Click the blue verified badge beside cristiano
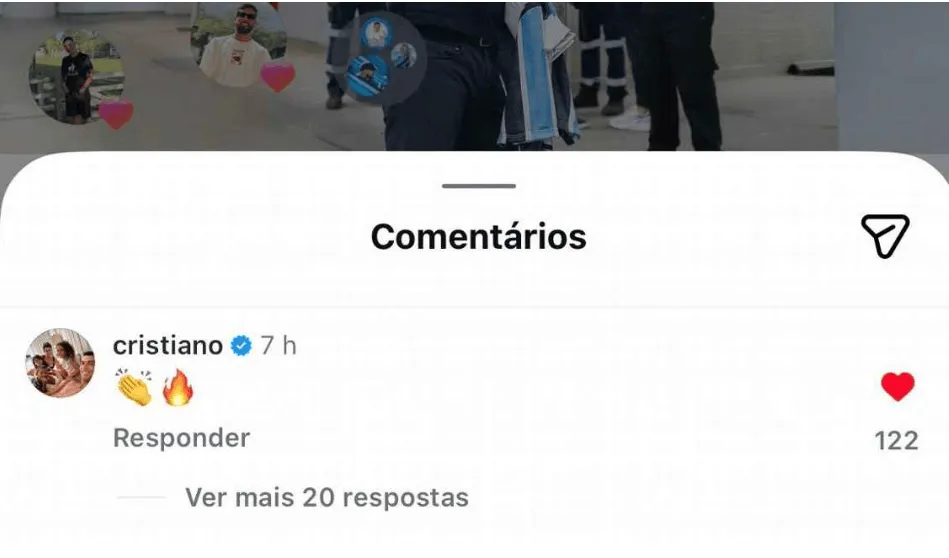The width and height of the screenshot is (949, 558). coord(241,346)
